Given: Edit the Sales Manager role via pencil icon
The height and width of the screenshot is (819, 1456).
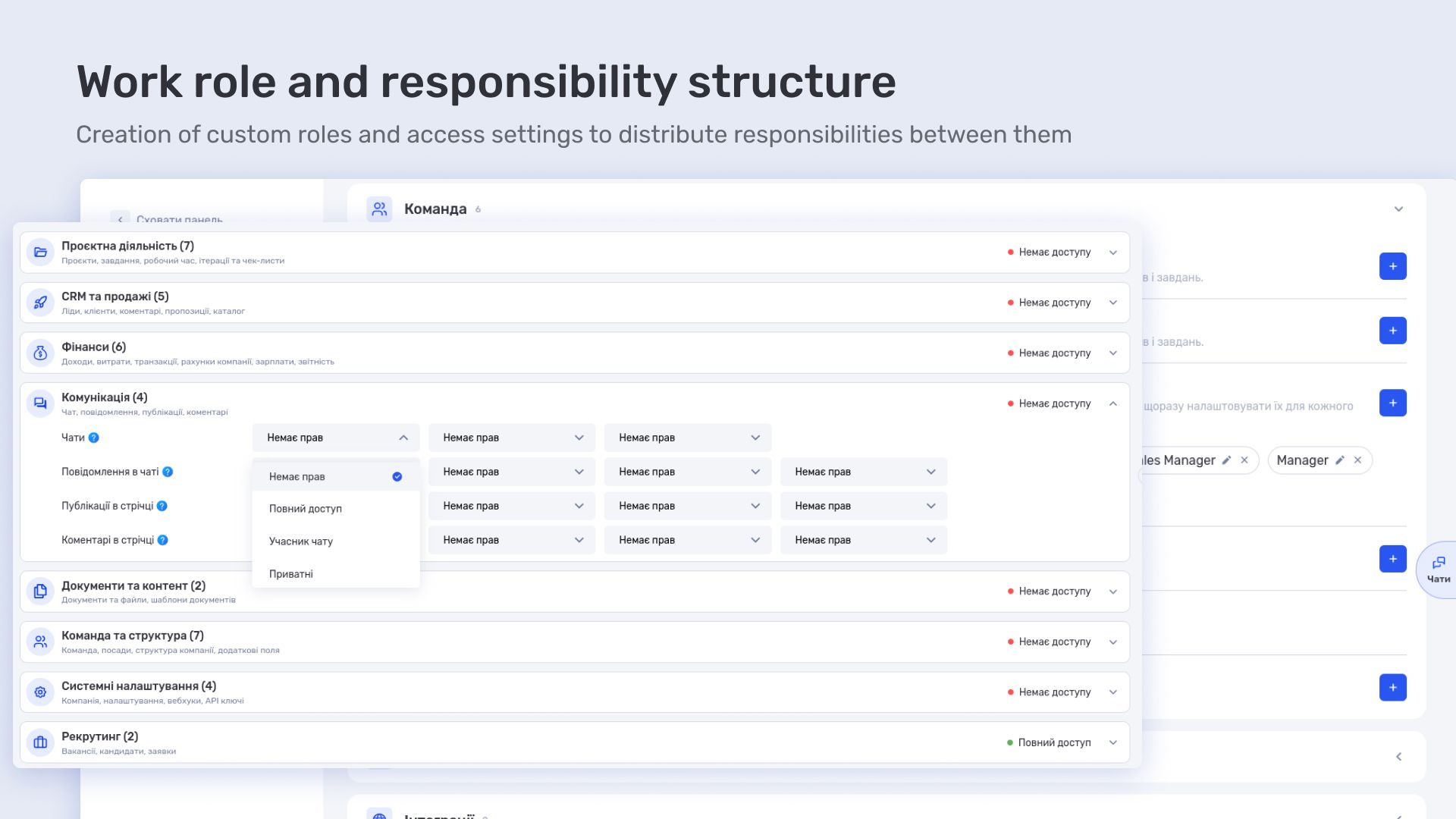Looking at the screenshot, I should click(1226, 460).
